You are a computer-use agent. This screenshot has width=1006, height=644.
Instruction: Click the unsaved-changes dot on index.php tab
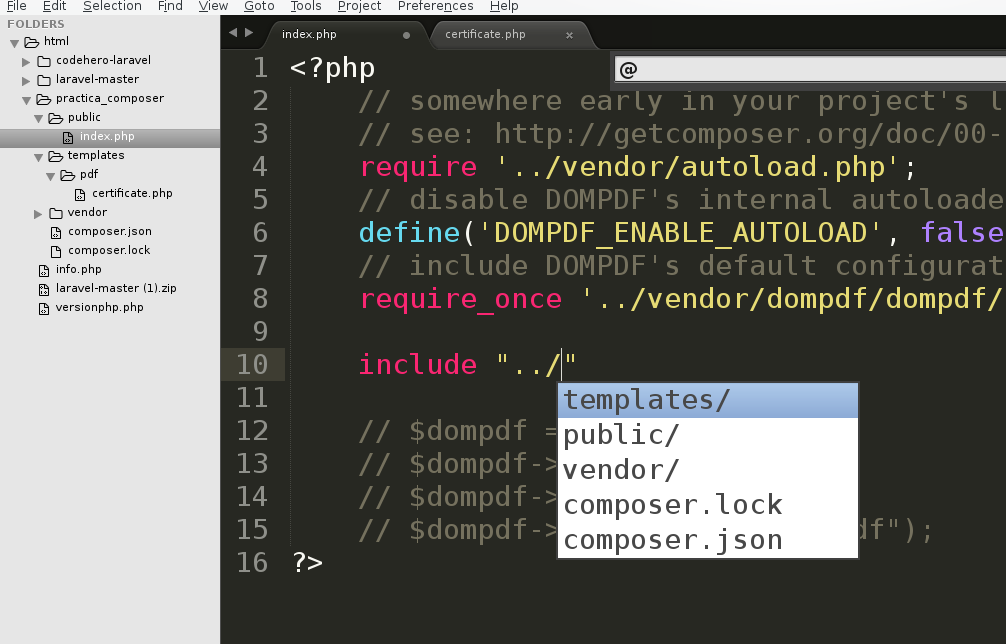tap(405, 33)
